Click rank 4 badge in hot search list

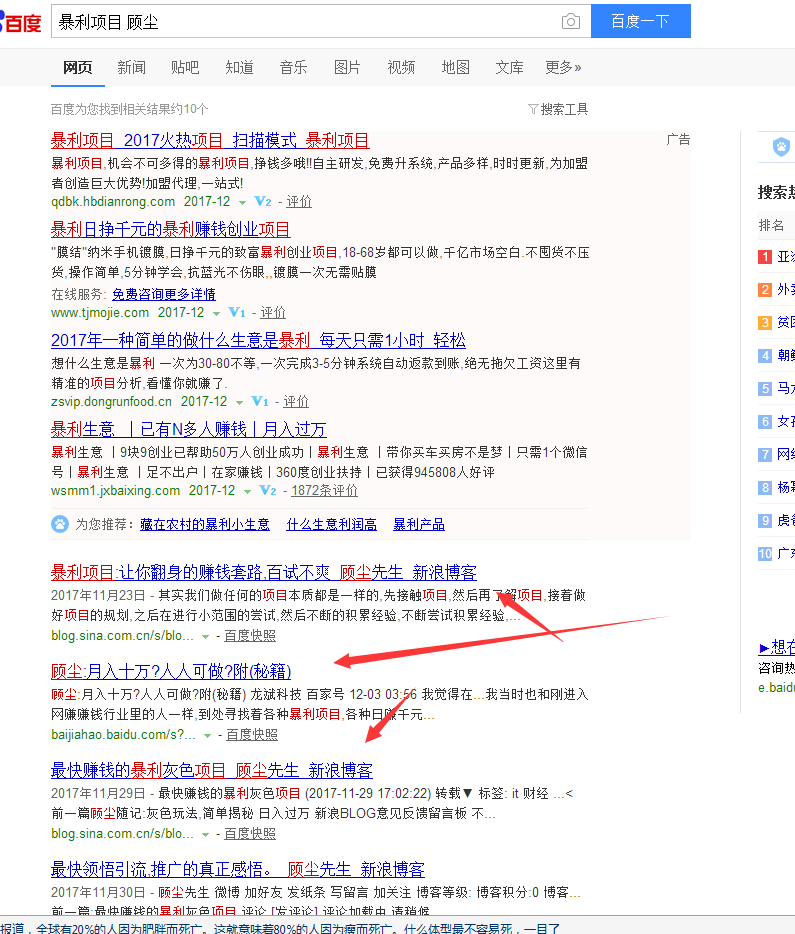[x=765, y=356]
